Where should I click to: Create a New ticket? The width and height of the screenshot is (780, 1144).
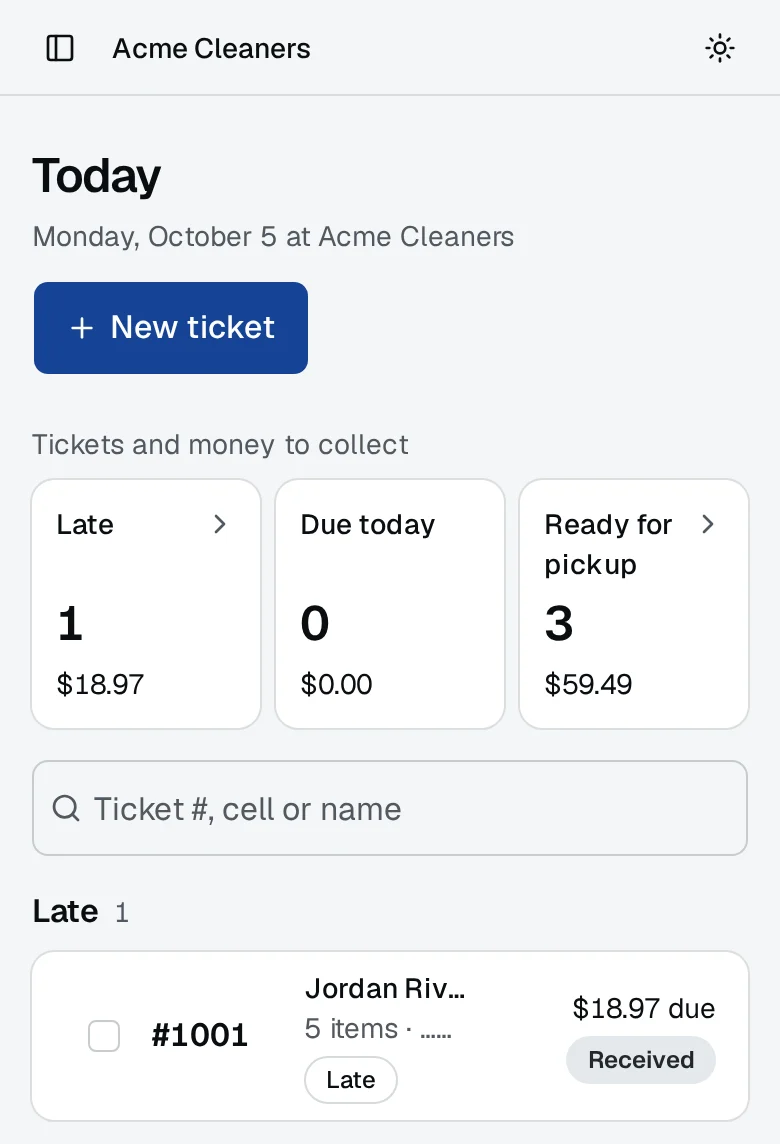[x=171, y=328]
